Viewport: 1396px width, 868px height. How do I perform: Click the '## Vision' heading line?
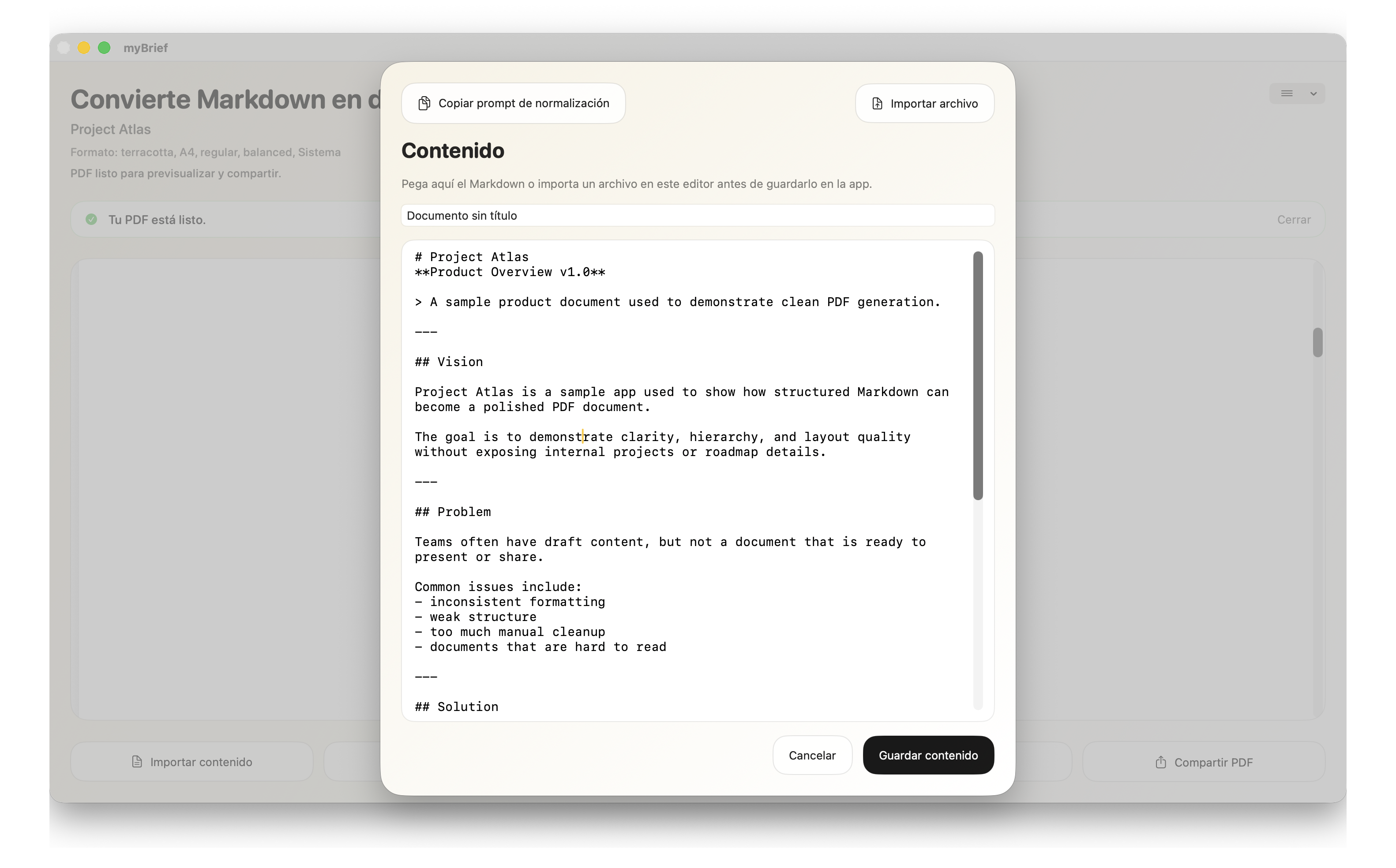coord(448,362)
